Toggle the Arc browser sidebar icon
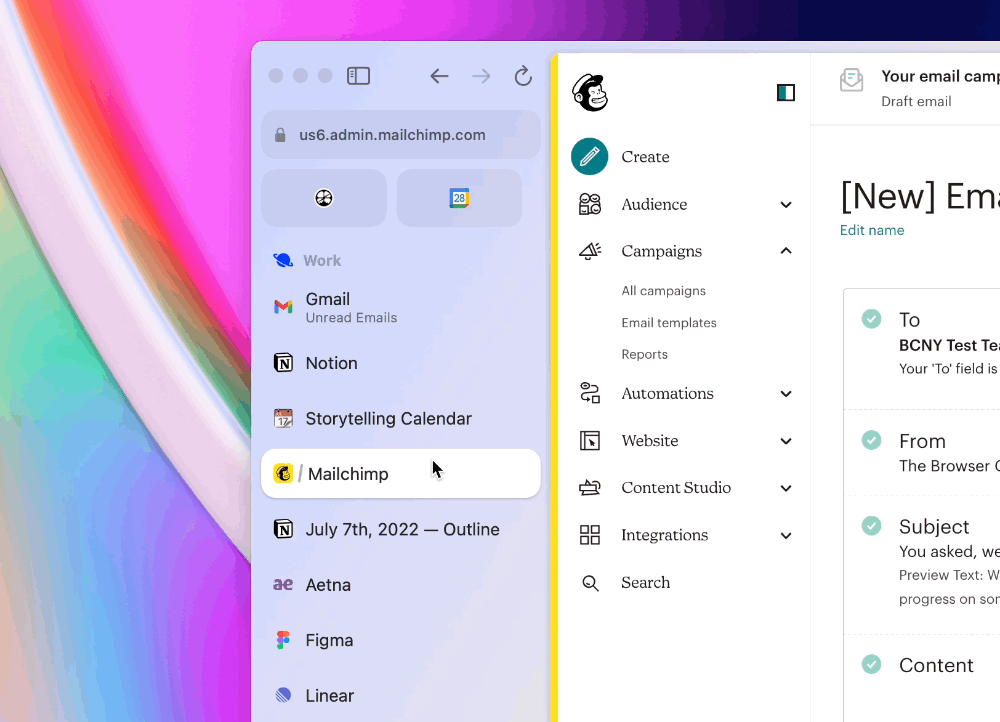 point(358,76)
